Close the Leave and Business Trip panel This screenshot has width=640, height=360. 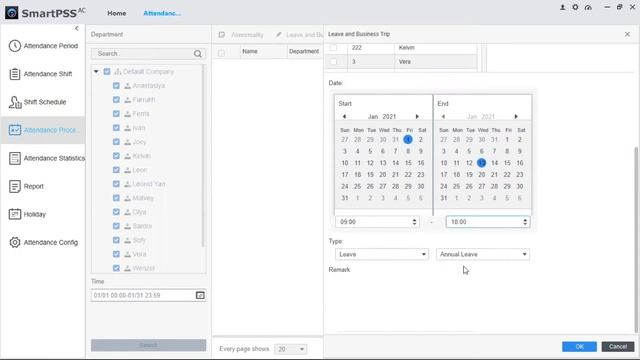tap(627, 34)
